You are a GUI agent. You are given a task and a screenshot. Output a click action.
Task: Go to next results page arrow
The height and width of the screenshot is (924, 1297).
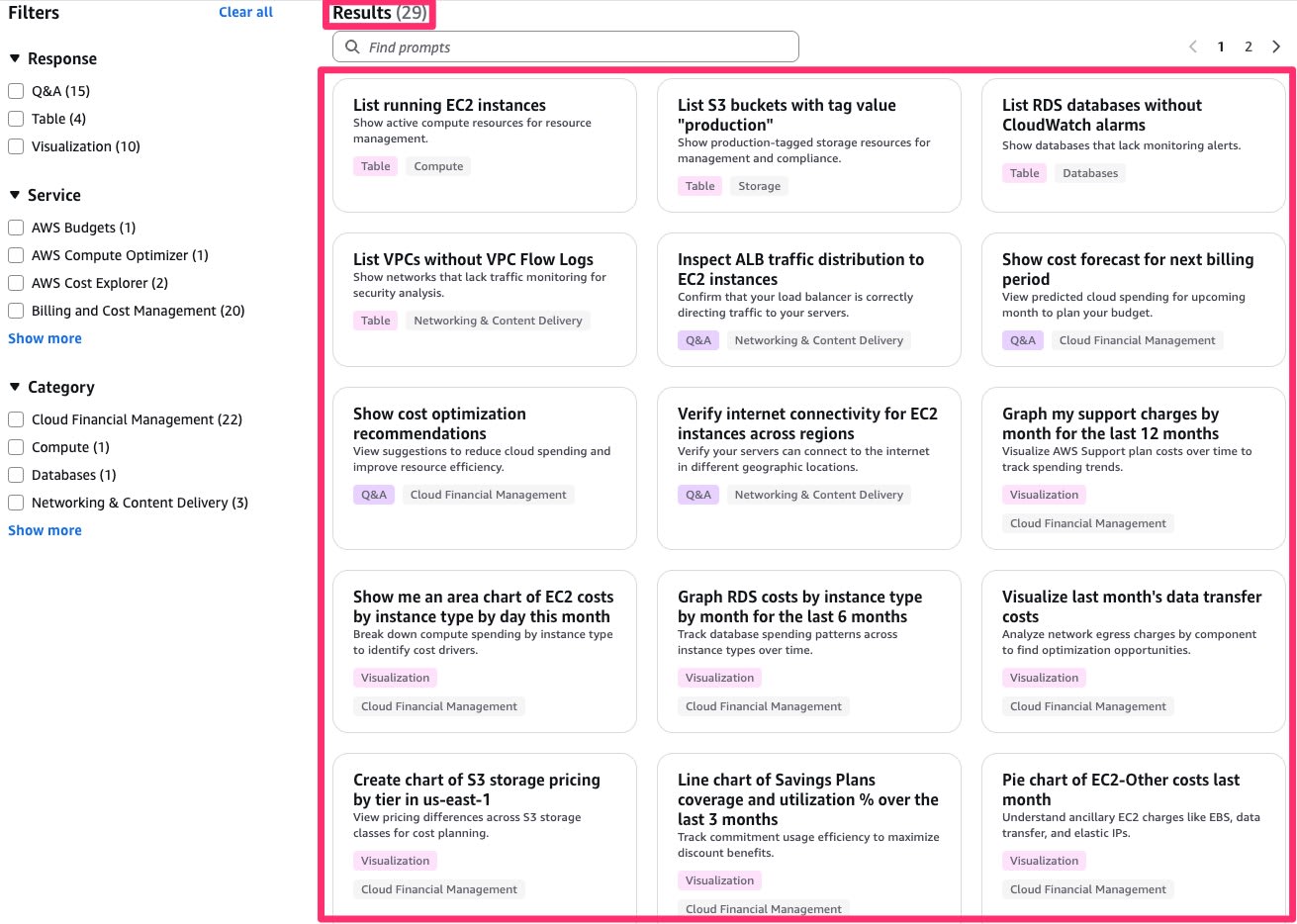coord(1276,46)
